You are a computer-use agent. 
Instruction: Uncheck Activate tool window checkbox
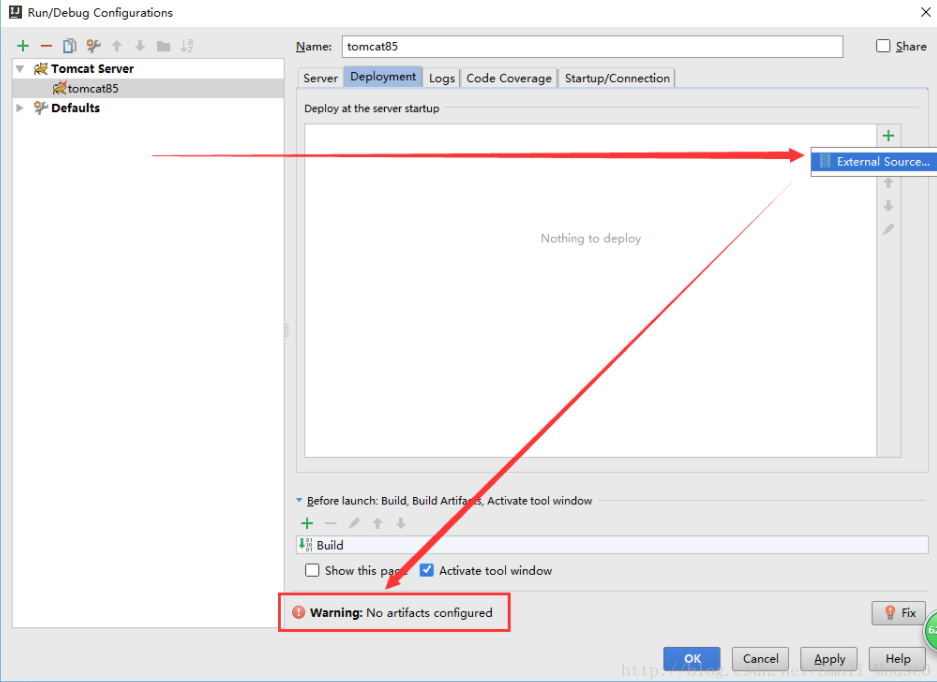pos(426,570)
